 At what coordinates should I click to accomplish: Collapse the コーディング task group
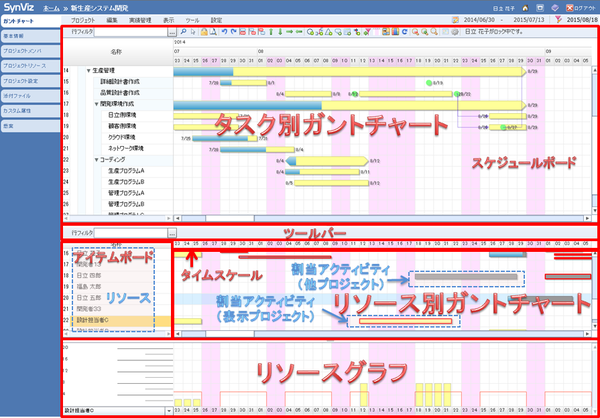(x=96, y=159)
